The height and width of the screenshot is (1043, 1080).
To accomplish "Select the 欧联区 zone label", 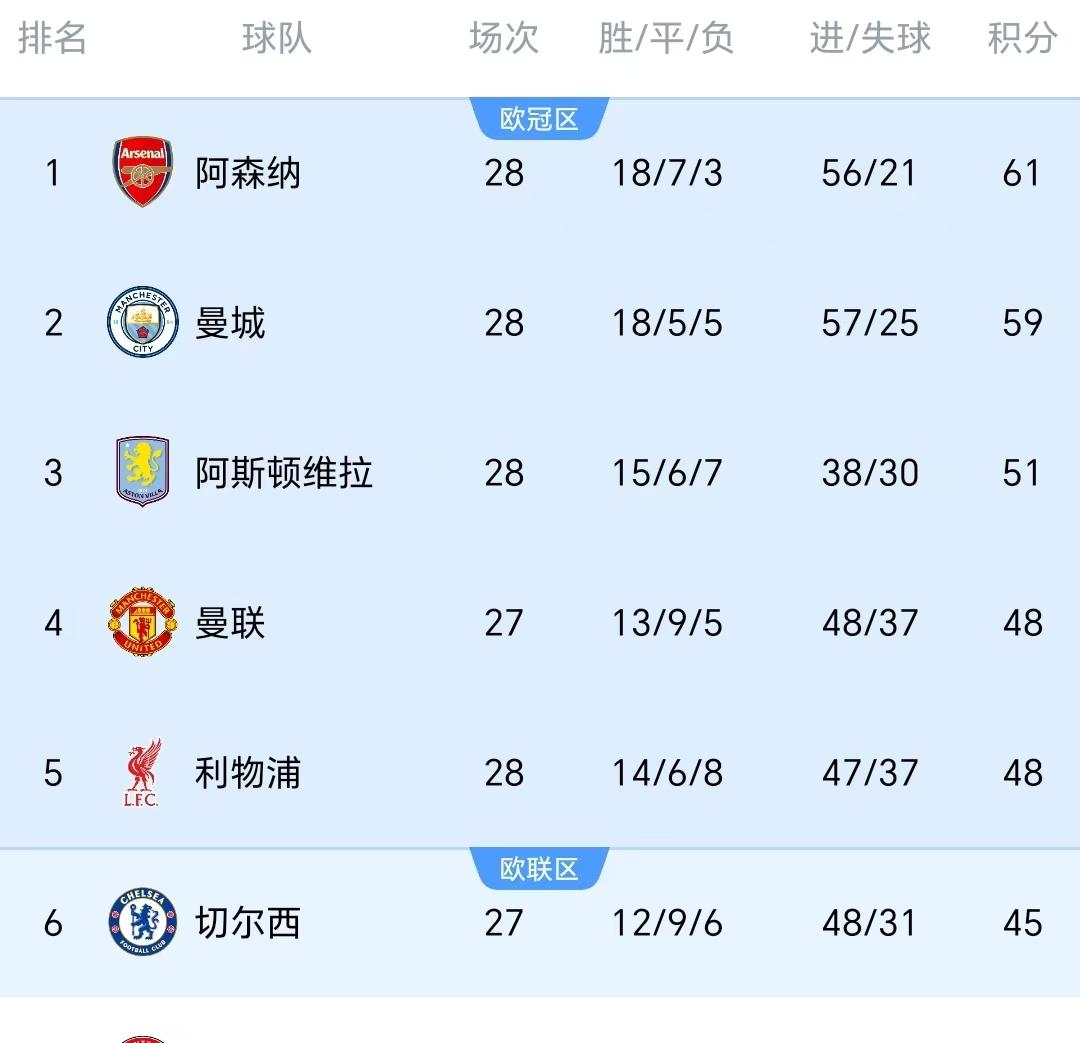I will click(539, 869).
